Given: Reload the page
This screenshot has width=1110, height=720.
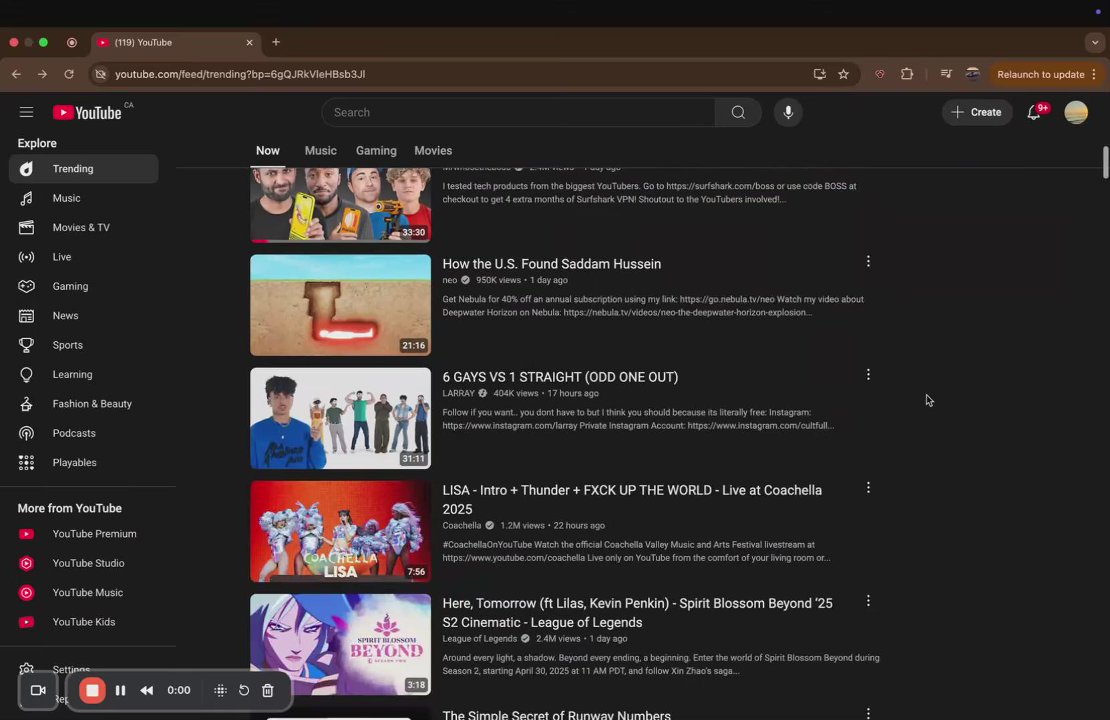Looking at the screenshot, I should [x=69, y=74].
